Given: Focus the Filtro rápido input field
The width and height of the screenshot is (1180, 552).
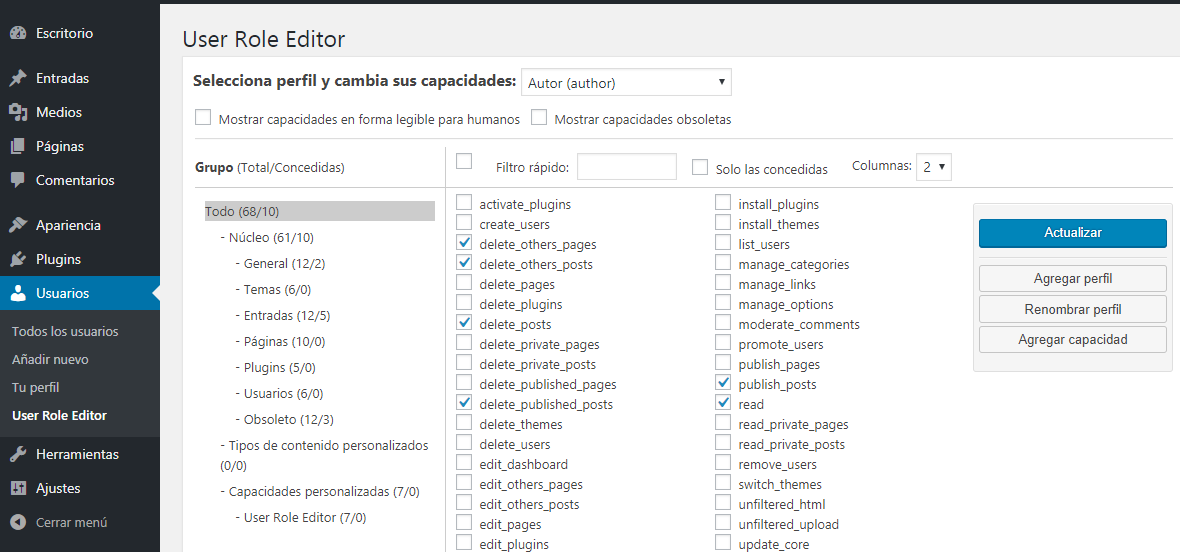Looking at the screenshot, I should click(627, 167).
